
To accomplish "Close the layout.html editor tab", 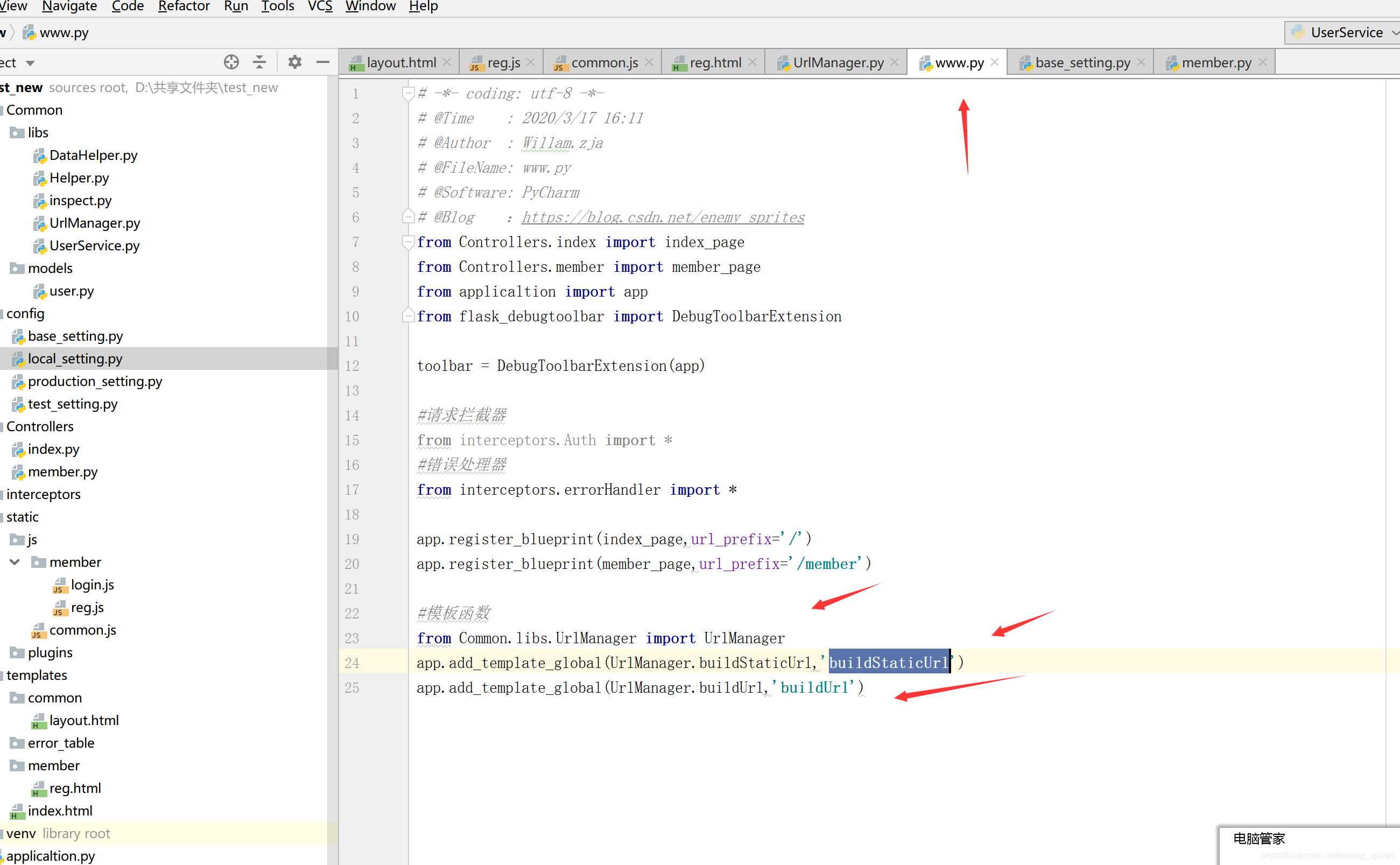I will [447, 62].
